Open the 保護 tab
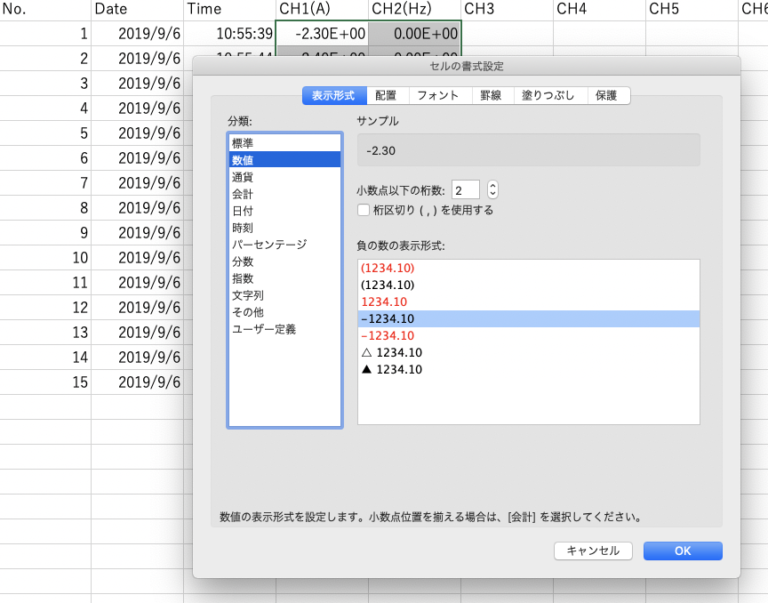The height and width of the screenshot is (603, 768). click(x=607, y=96)
